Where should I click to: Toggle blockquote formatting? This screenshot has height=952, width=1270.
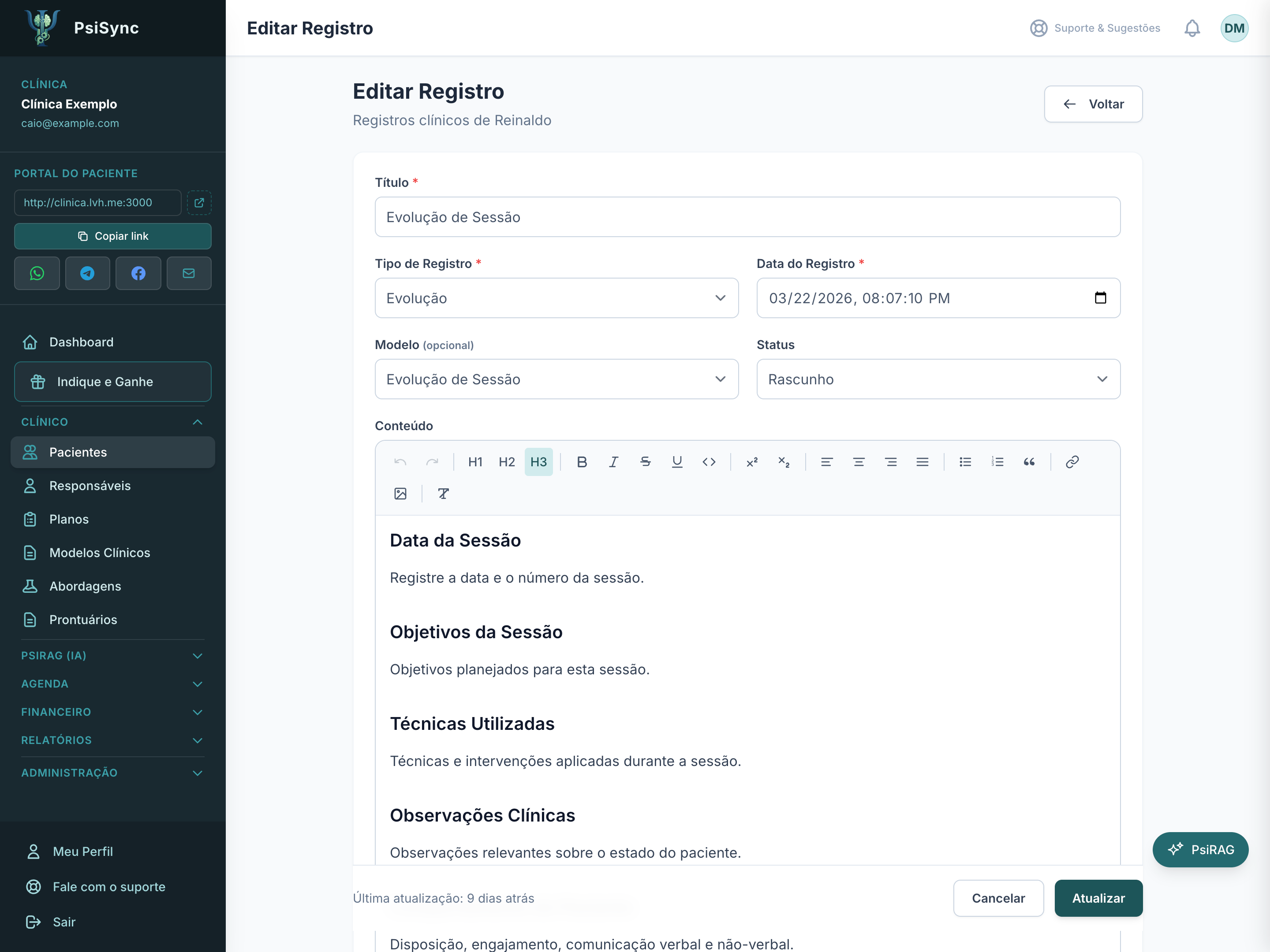click(1029, 462)
